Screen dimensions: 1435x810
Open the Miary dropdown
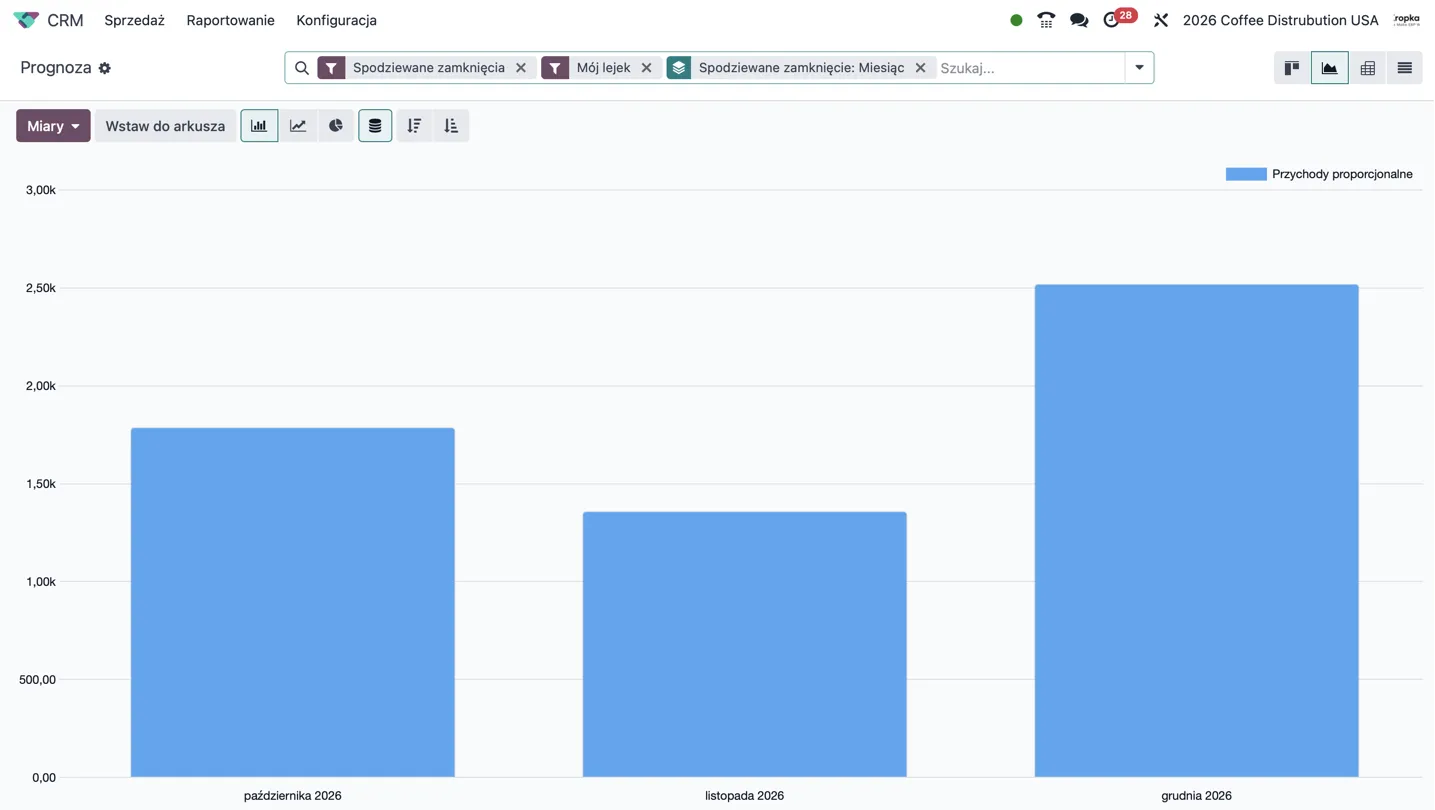53,126
